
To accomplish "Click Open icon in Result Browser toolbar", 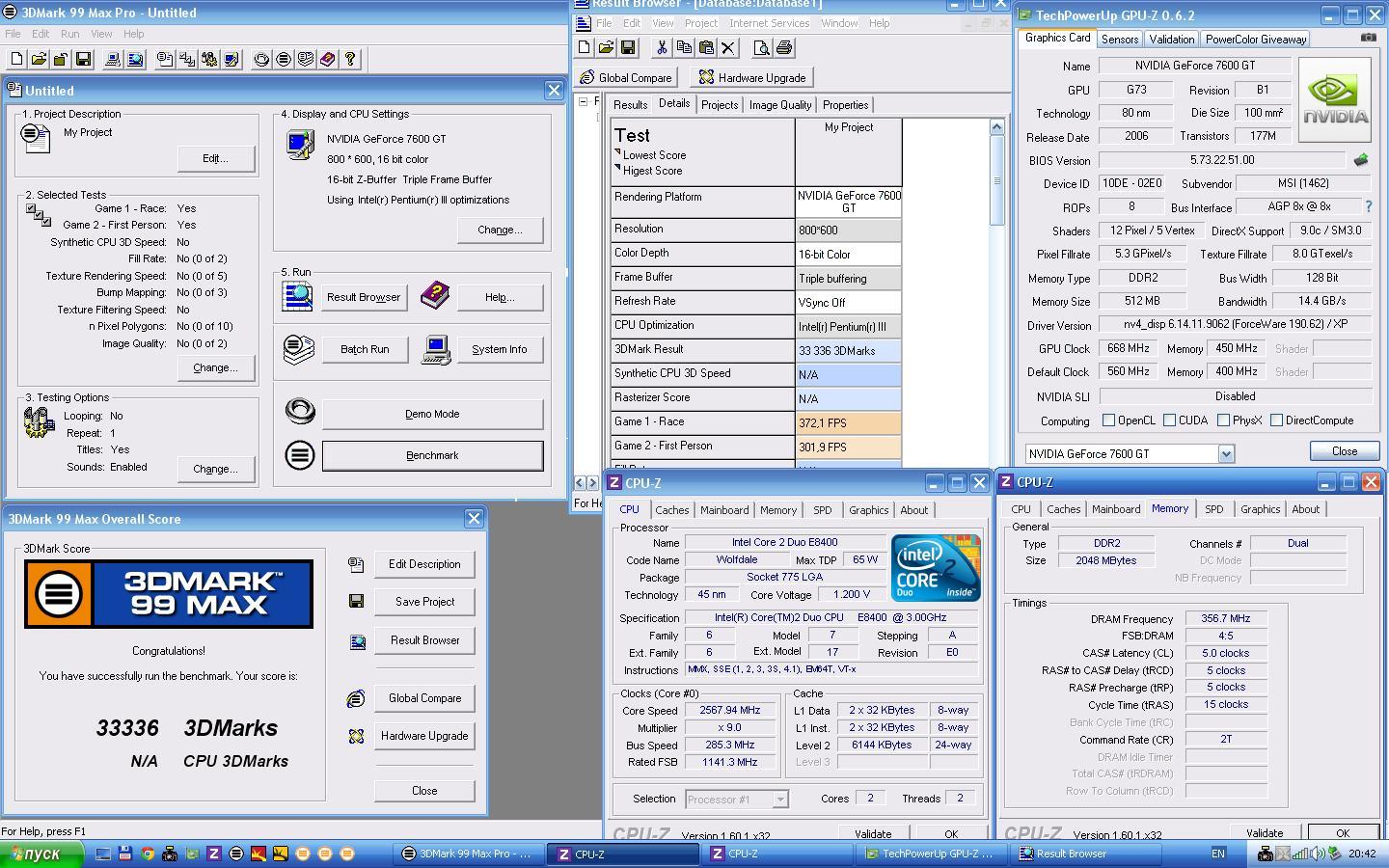I will tap(606, 47).
